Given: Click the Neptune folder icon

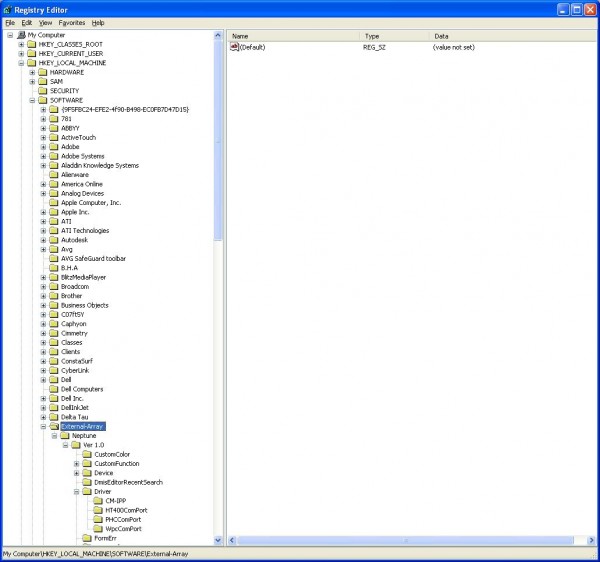Looking at the screenshot, I should [65, 436].
